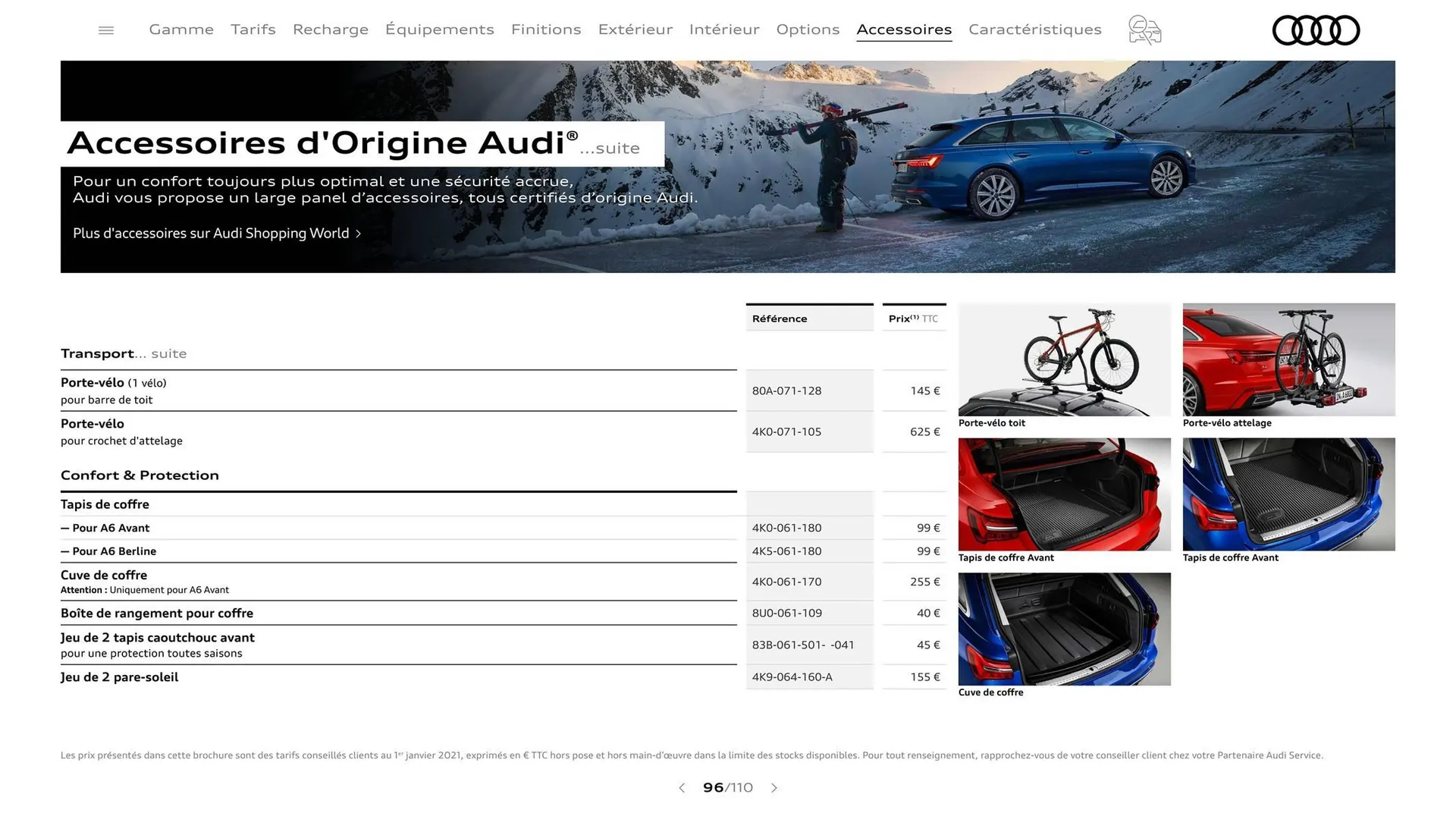Select the Porte-vélo toit product image
Screen dimensions: 1456x819
click(1063, 359)
